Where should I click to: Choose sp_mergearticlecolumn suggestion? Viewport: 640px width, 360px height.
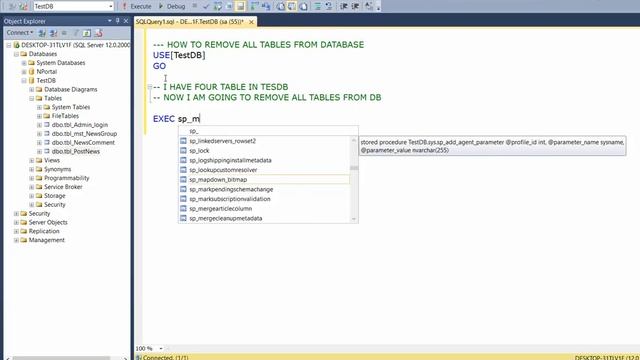click(x=264, y=209)
